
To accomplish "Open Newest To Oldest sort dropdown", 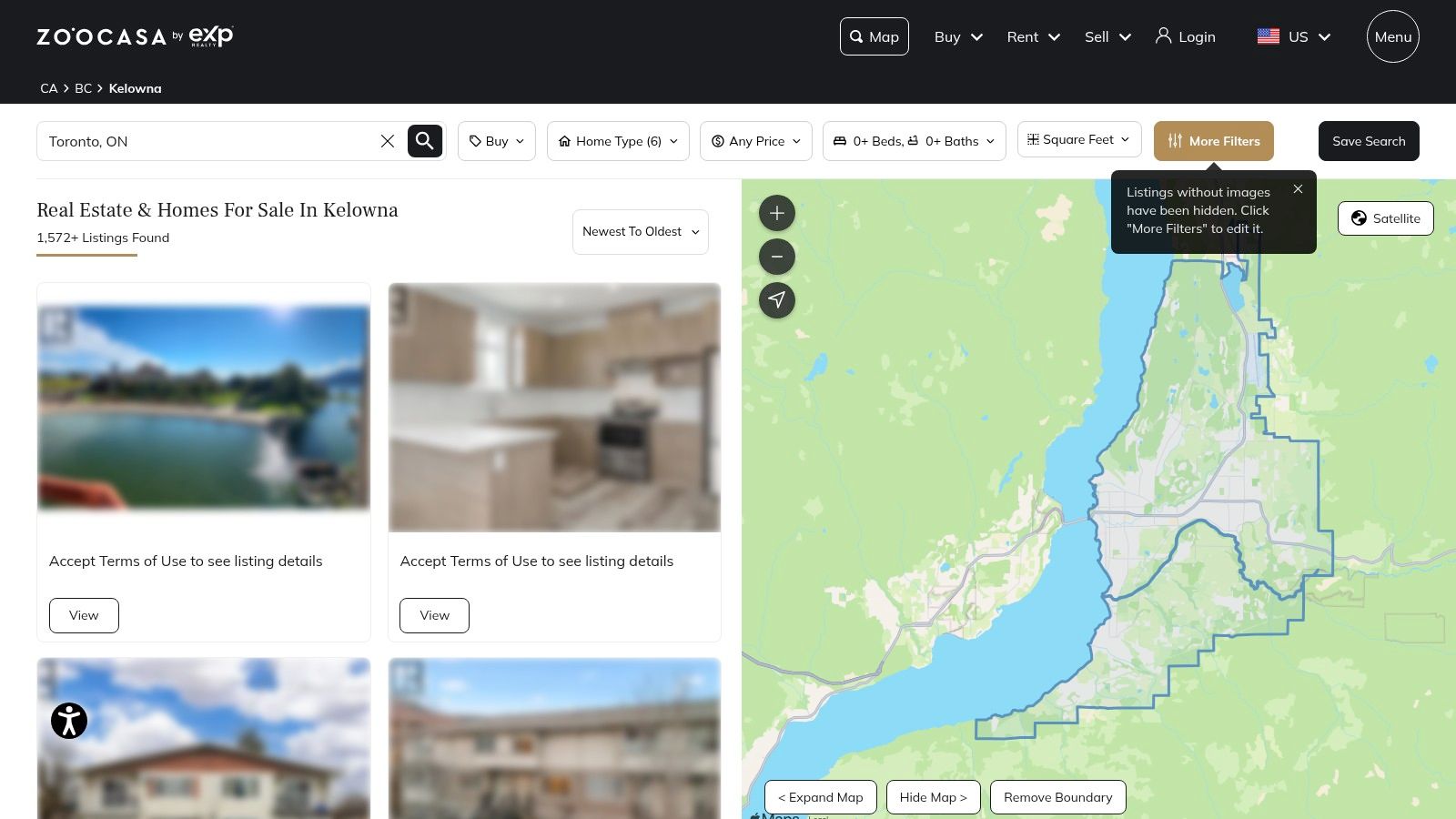I will [x=640, y=232].
